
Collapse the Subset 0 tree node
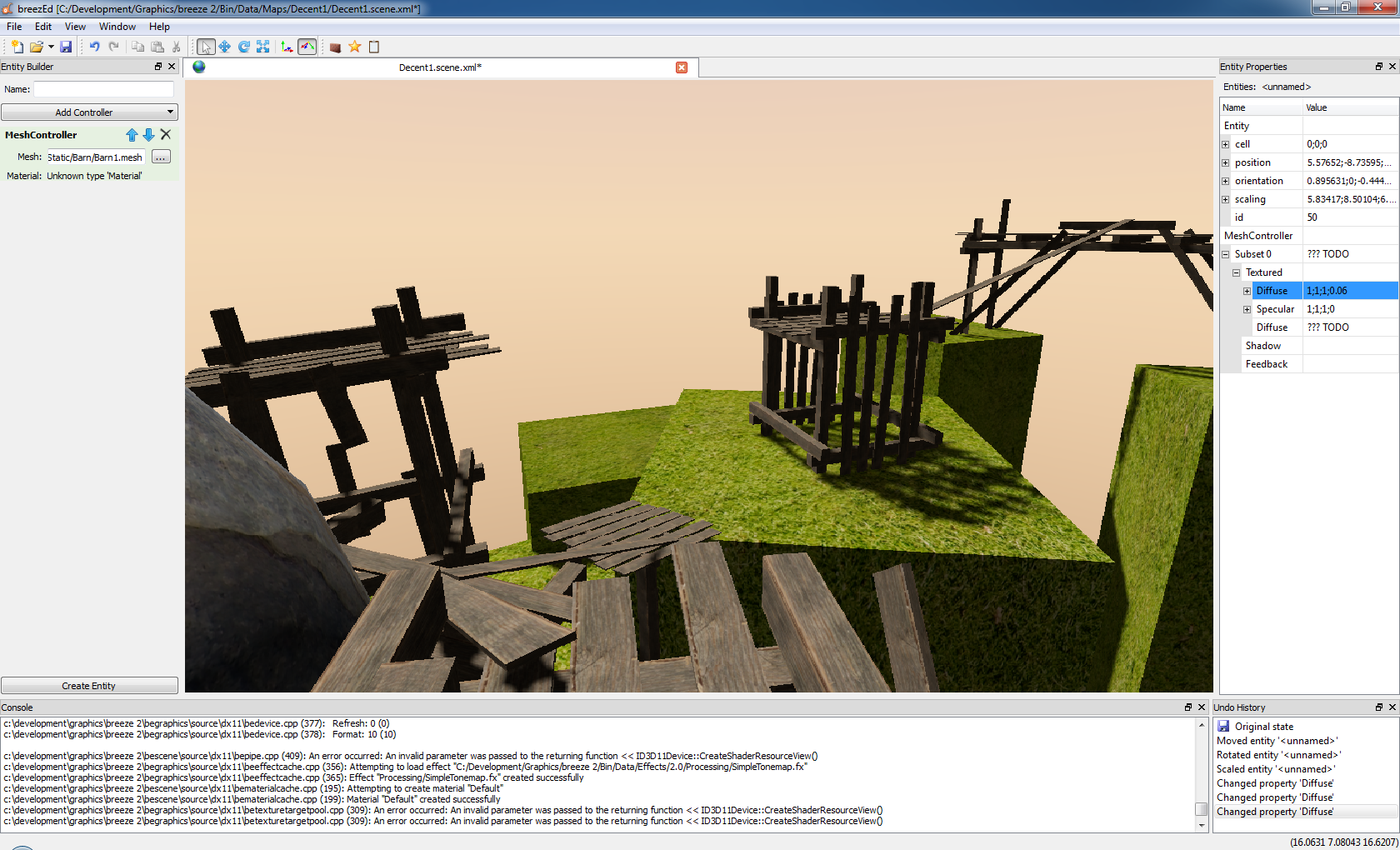(1226, 254)
